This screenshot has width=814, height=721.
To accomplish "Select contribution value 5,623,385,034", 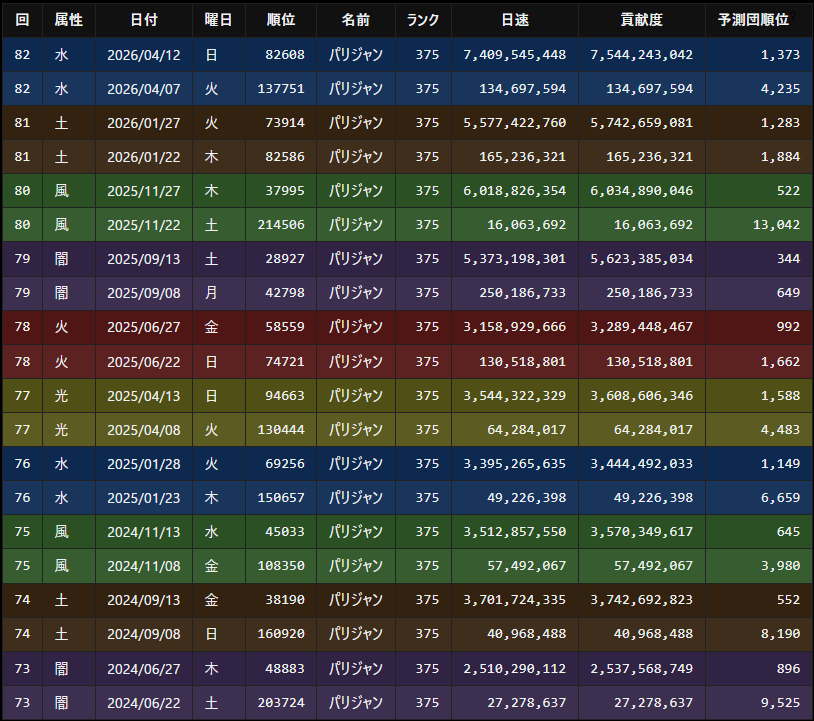I will (x=641, y=259).
